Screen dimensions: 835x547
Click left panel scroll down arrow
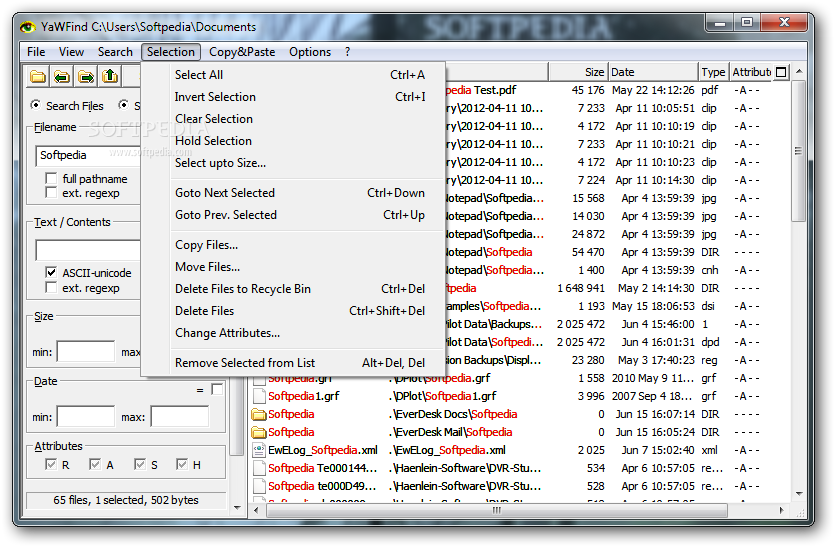(x=236, y=508)
